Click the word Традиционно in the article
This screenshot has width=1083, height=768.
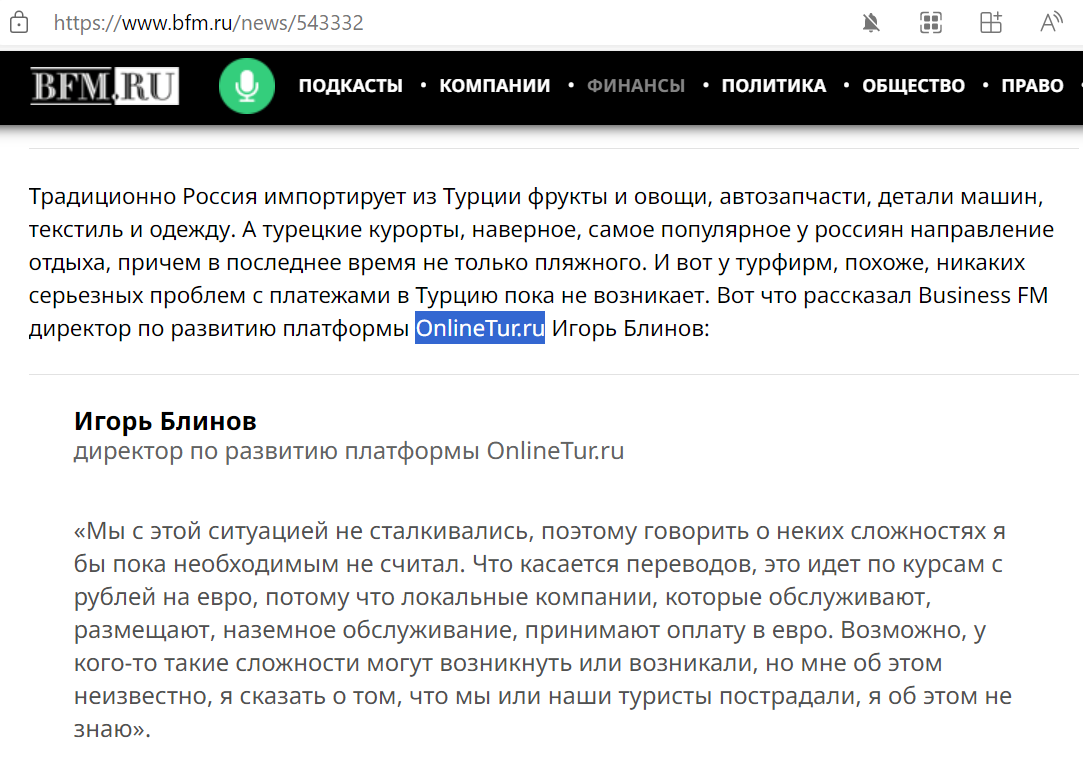pos(103,197)
